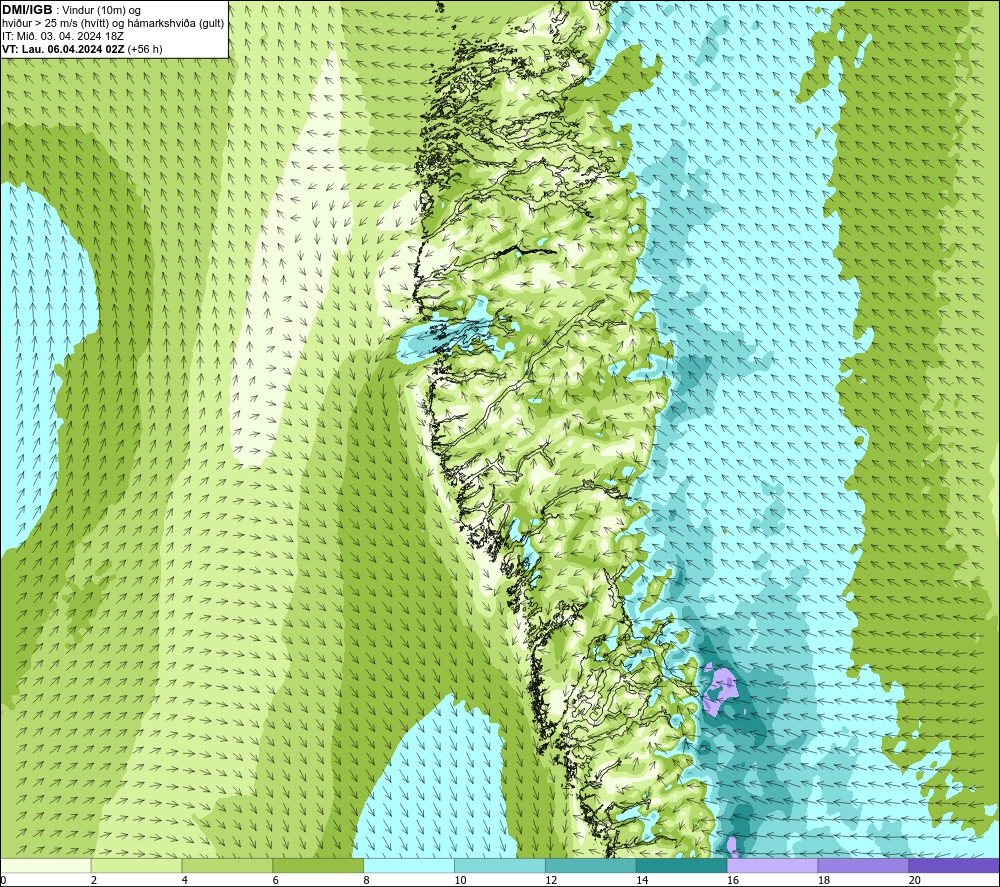
Task: Click the legend tick label '0'
Action: (x=3, y=880)
